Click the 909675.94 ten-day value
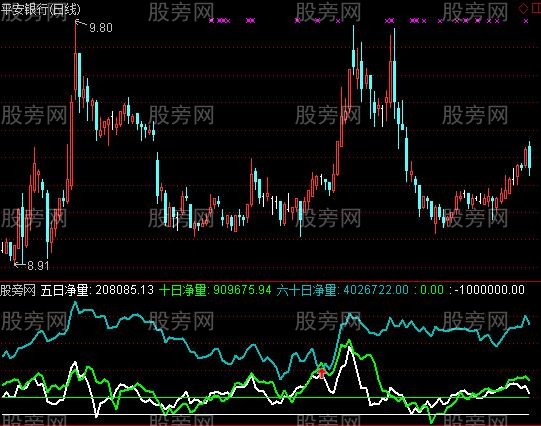 click(242, 290)
